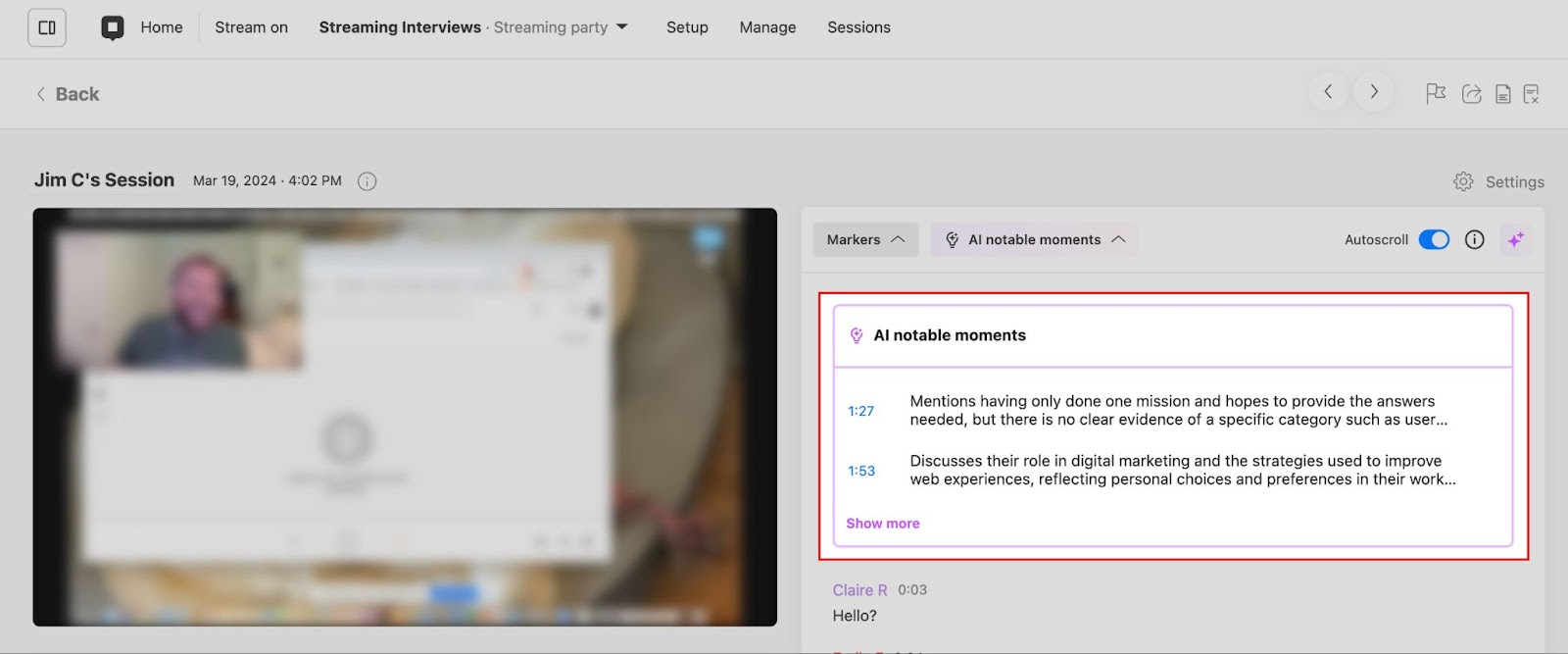1568x654 pixels.
Task: Disable the Autoscroll toggle
Action: point(1434,239)
